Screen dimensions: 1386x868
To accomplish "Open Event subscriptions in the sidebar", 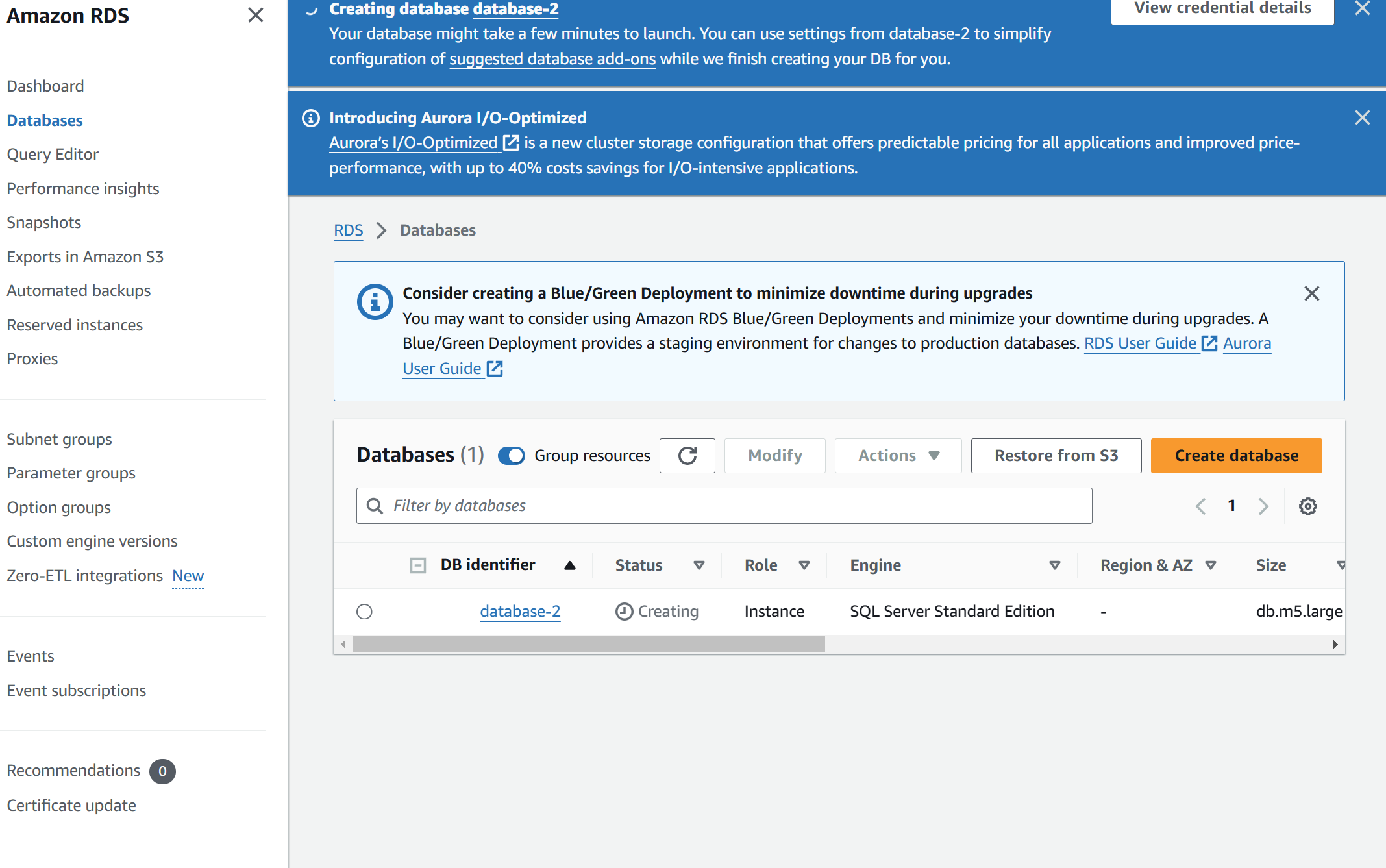I will point(77,691).
